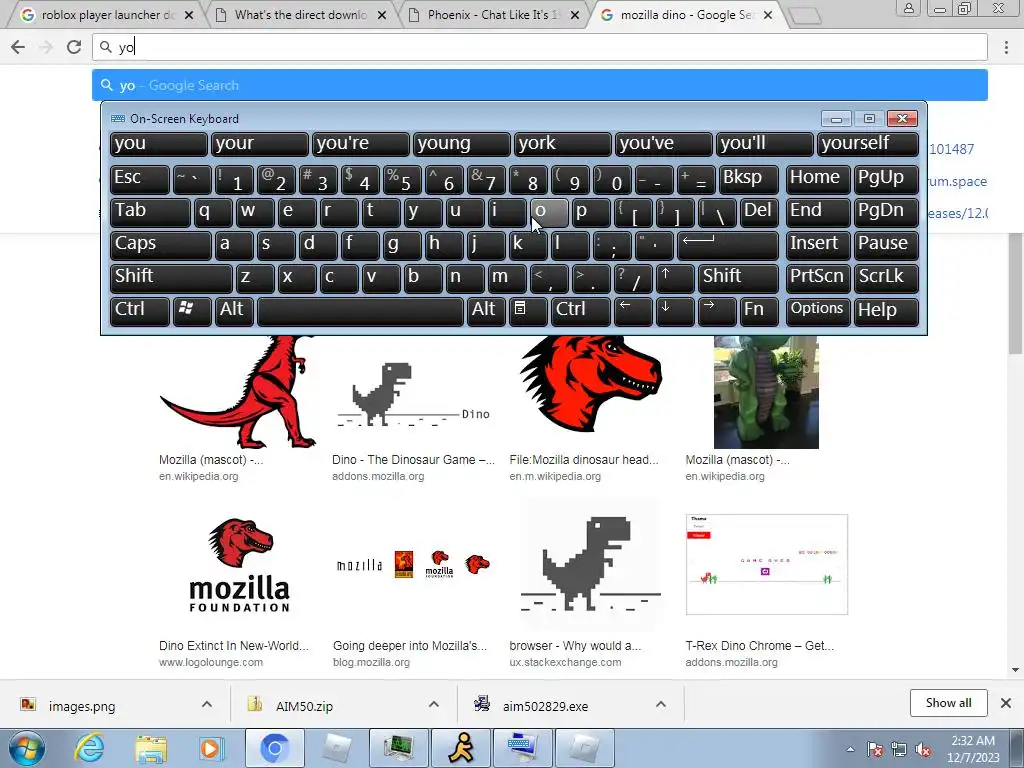Pick the 'yourself' word prediction
This screenshot has width=1024, height=768.
tap(867, 144)
